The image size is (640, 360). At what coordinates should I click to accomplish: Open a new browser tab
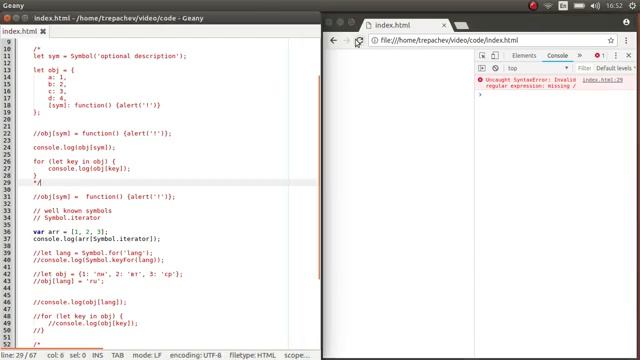click(461, 26)
